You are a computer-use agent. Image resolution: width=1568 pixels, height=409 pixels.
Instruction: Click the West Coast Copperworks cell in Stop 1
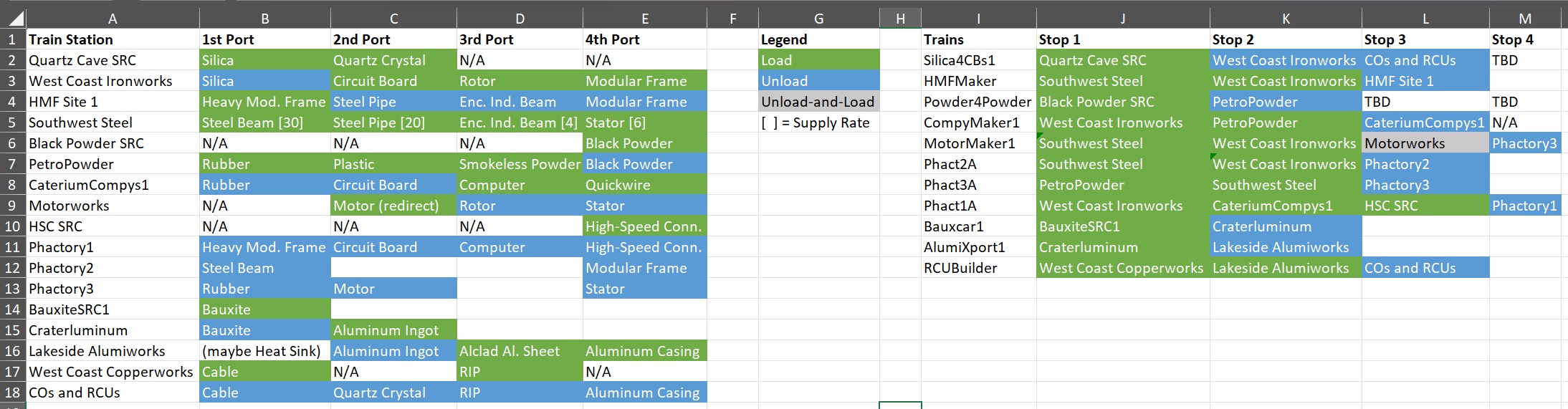tap(1123, 268)
